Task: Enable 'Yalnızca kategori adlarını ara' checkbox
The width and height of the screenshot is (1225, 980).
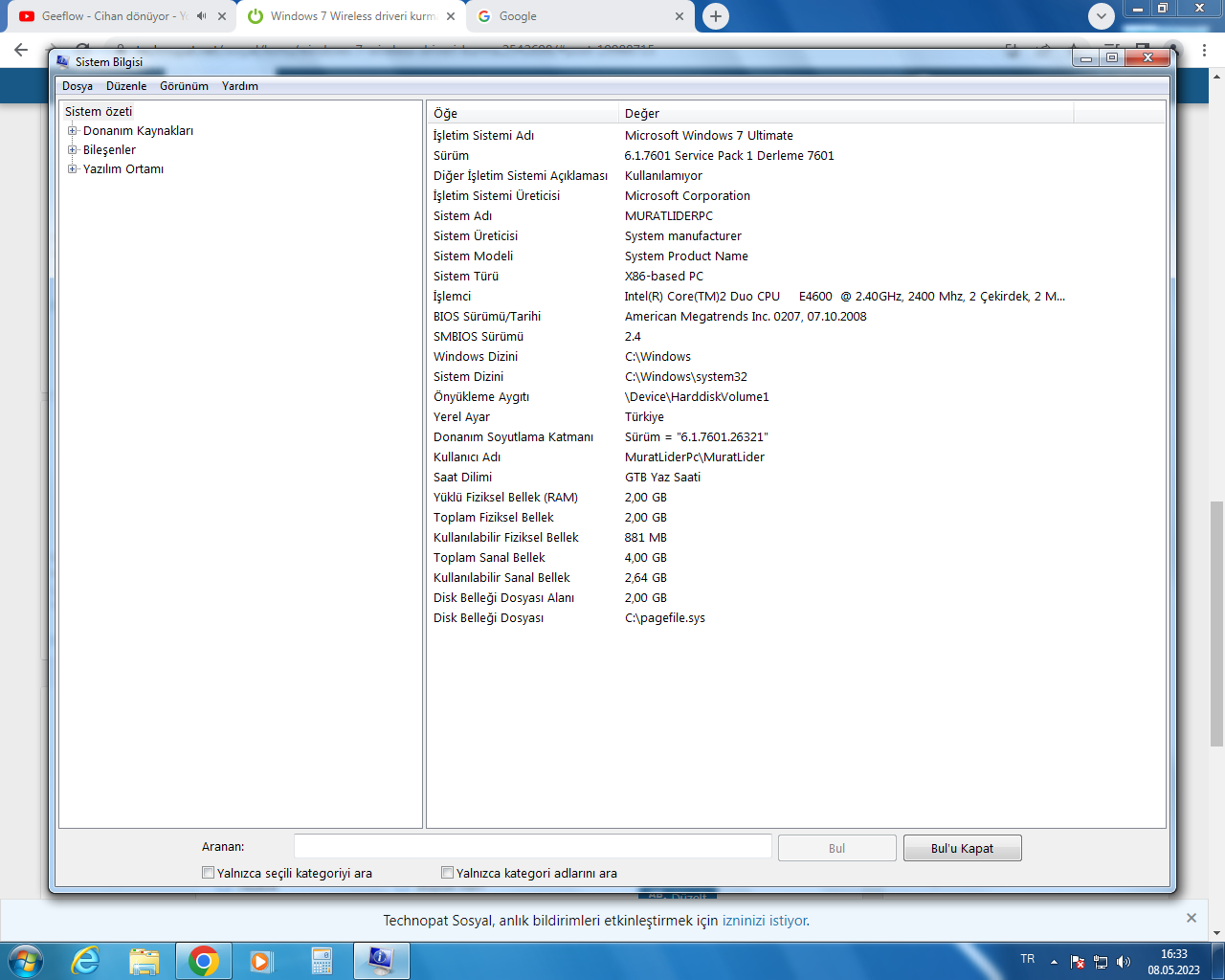Action: (447, 873)
